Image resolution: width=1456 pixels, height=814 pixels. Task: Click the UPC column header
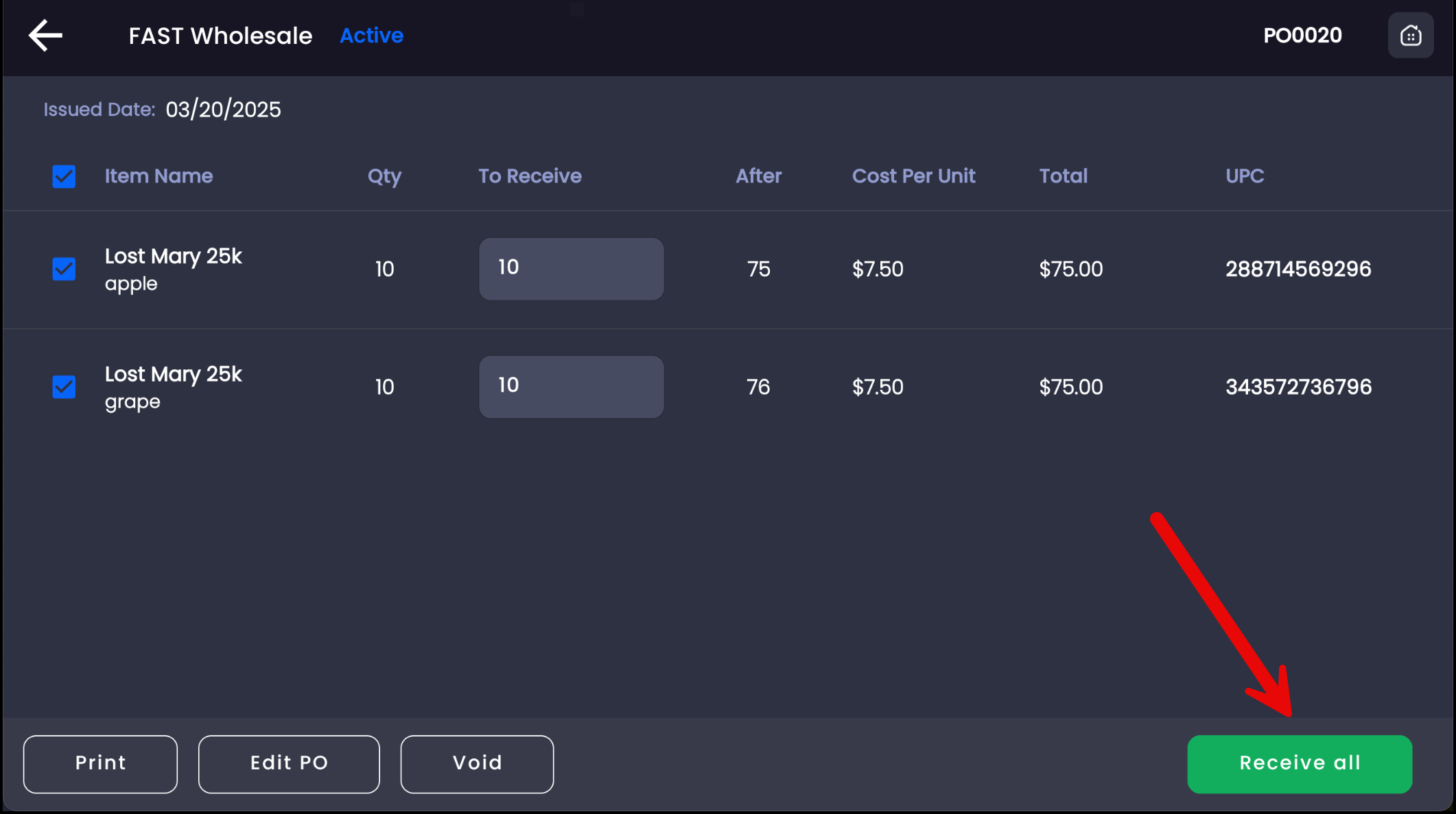(1244, 176)
